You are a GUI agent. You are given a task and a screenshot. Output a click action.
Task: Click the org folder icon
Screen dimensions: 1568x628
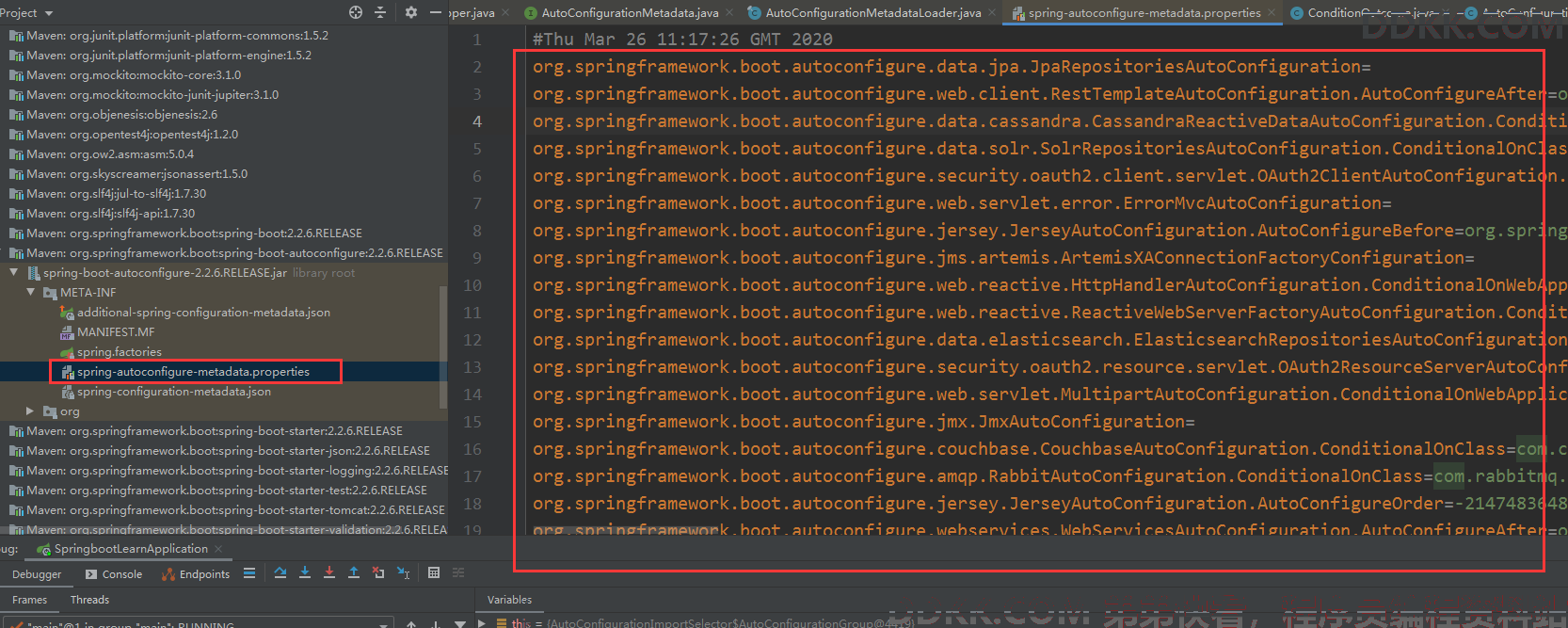[x=50, y=411]
